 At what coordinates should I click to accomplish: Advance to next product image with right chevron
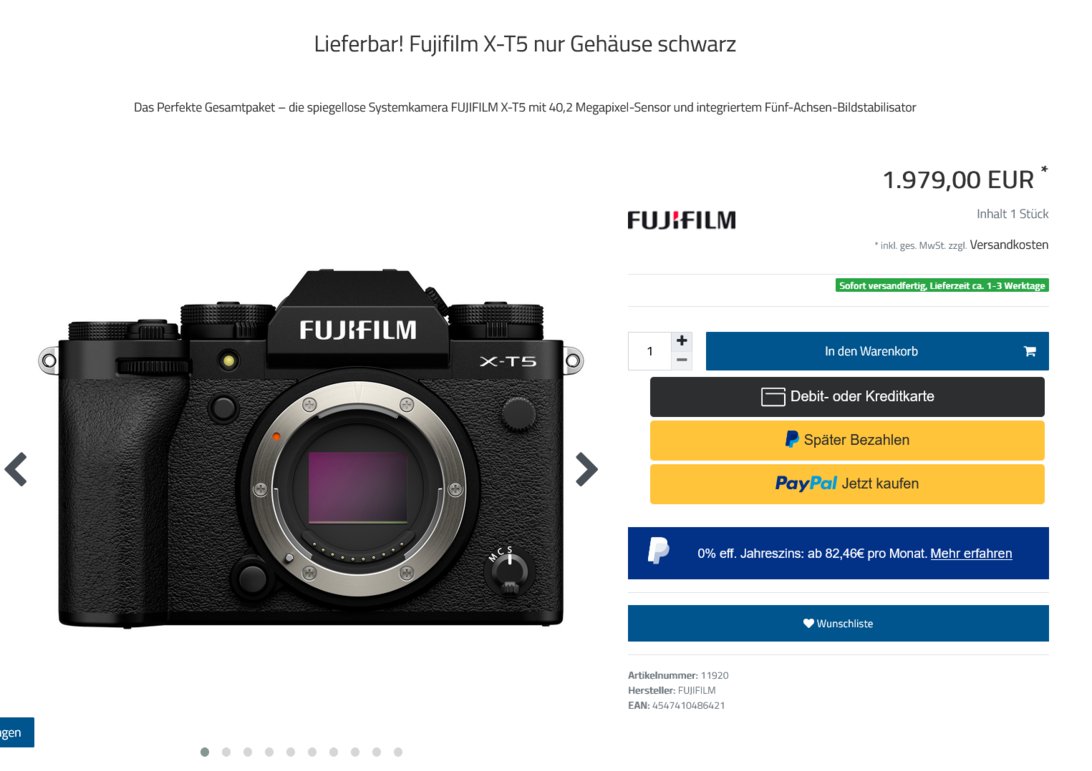586,469
